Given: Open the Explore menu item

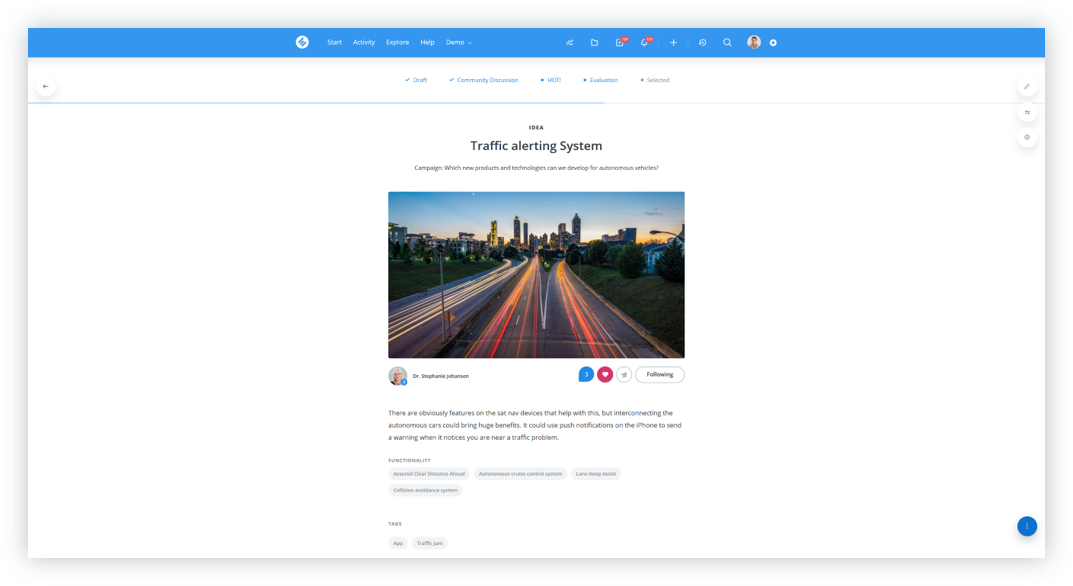Looking at the screenshot, I should pyautogui.click(x=397, y=43).
